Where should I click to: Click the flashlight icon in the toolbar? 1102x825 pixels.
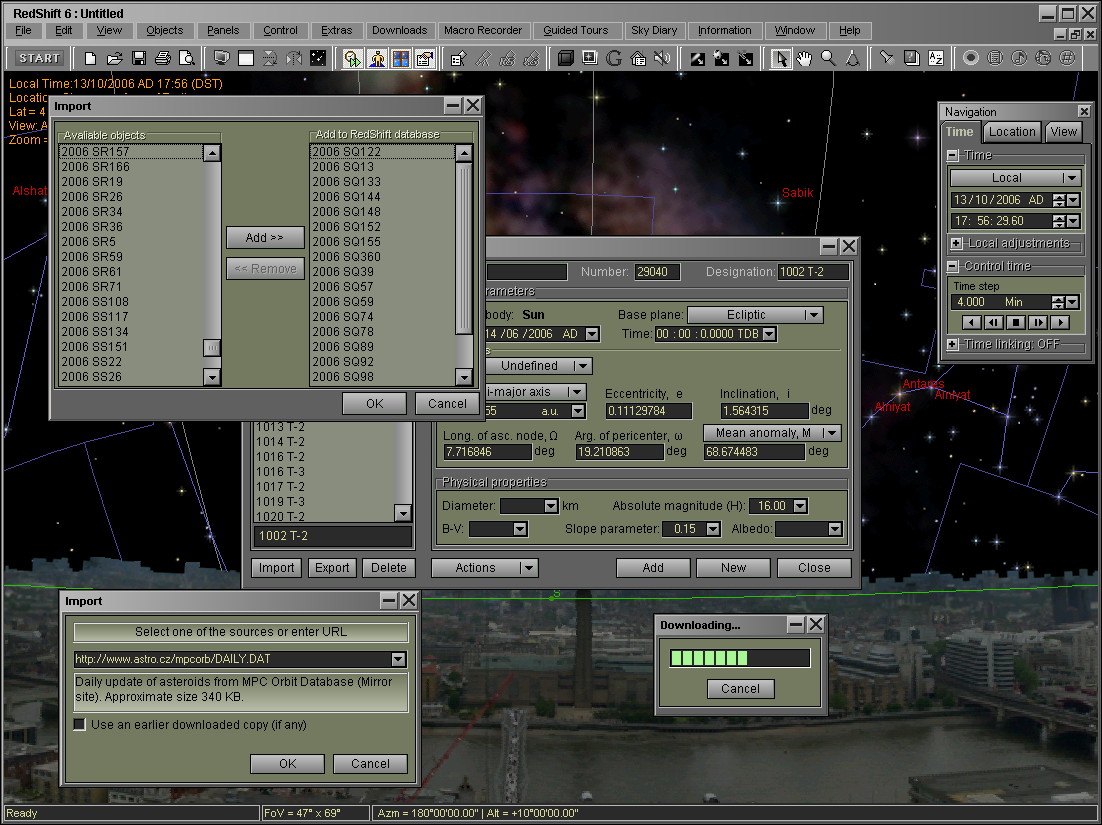(885, 58)
